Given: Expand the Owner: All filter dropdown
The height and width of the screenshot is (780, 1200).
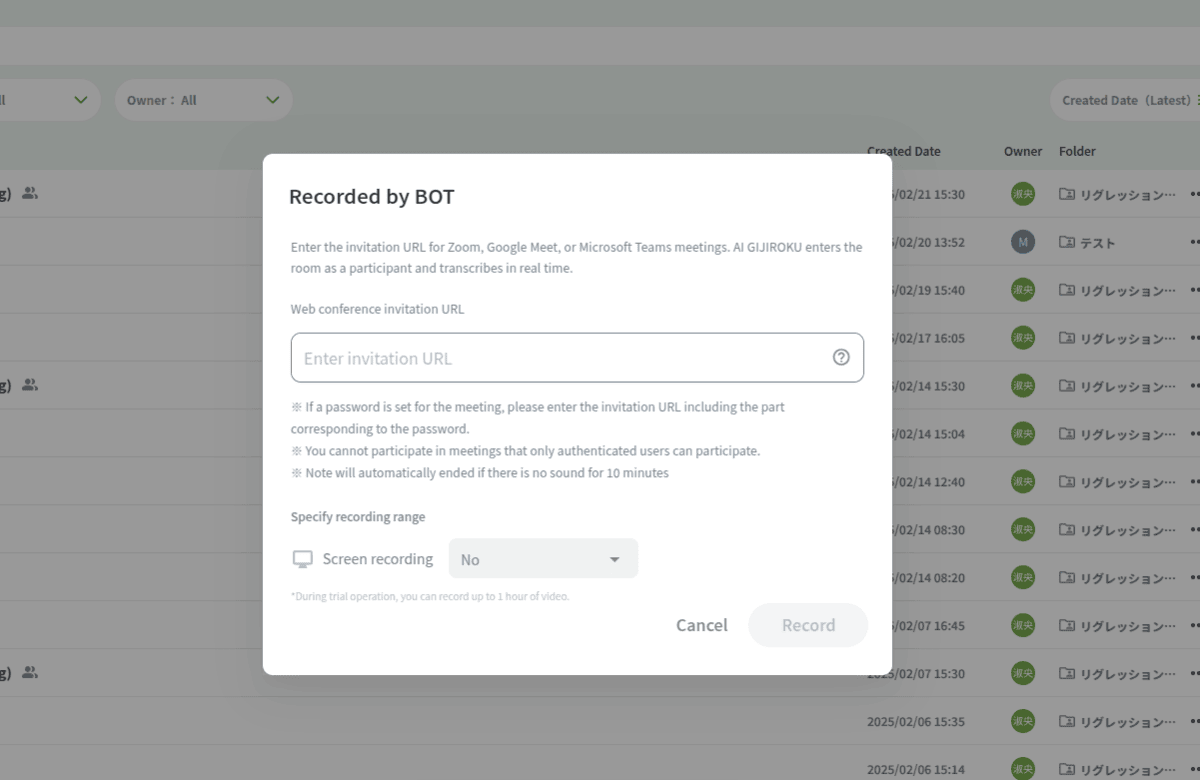Looking at the screenshot, I should [204, 100].
